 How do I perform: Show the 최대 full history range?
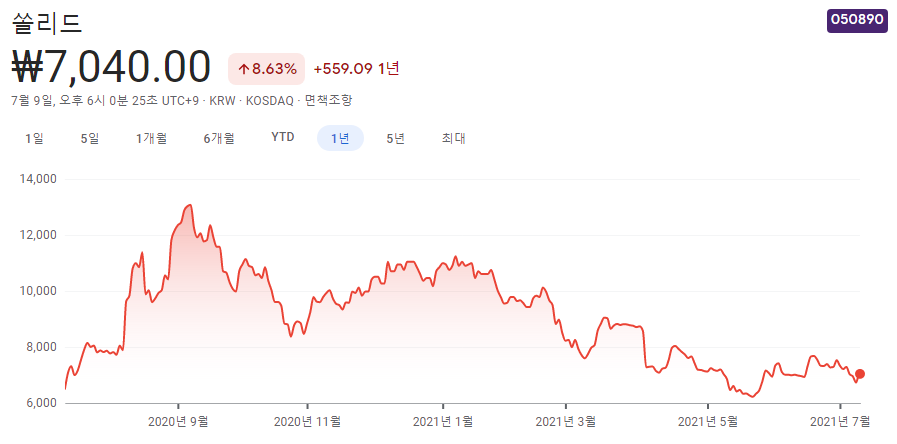click(x=454, y=138)
